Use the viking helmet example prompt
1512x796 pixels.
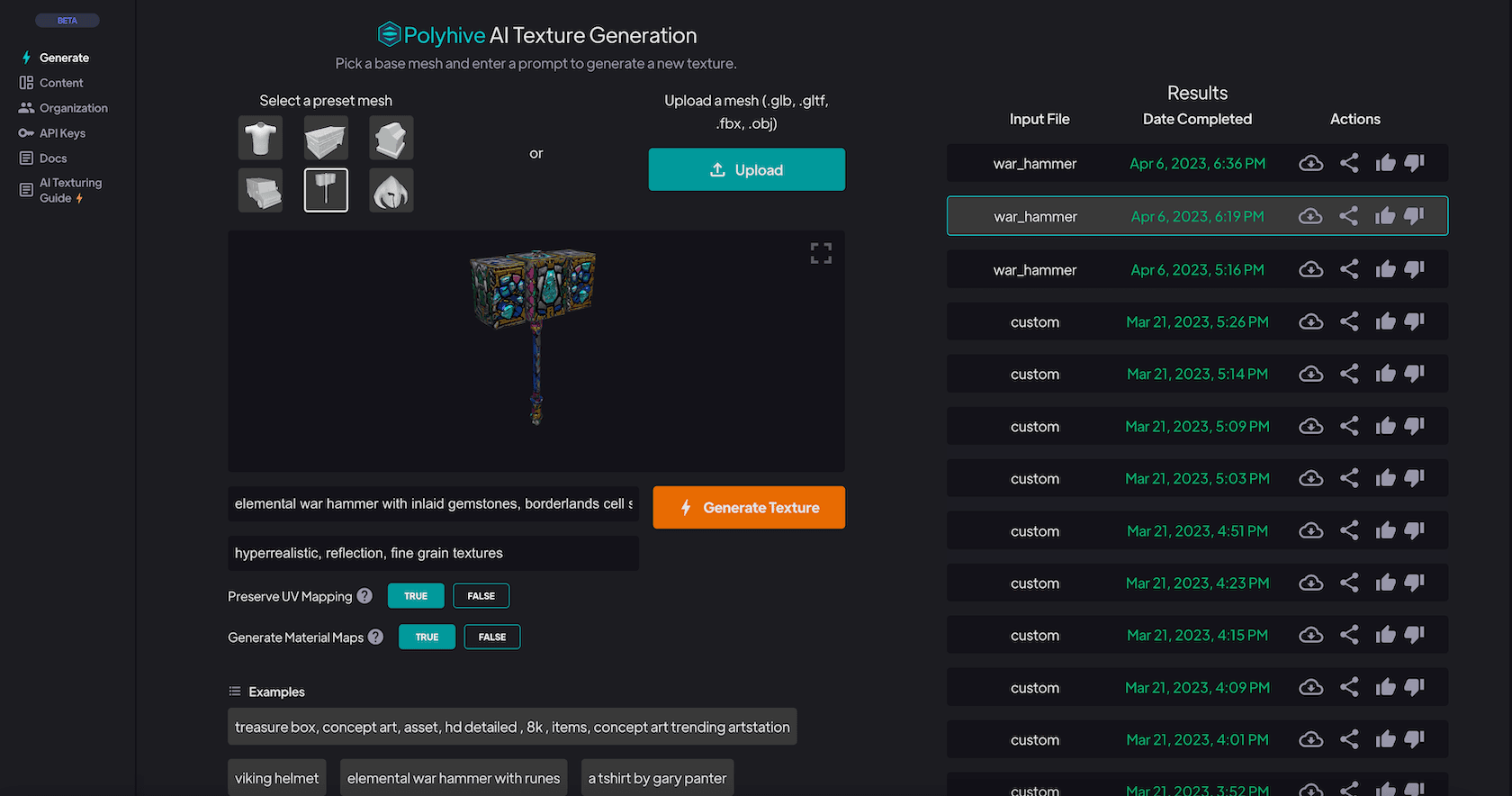[x=277, y=778]
